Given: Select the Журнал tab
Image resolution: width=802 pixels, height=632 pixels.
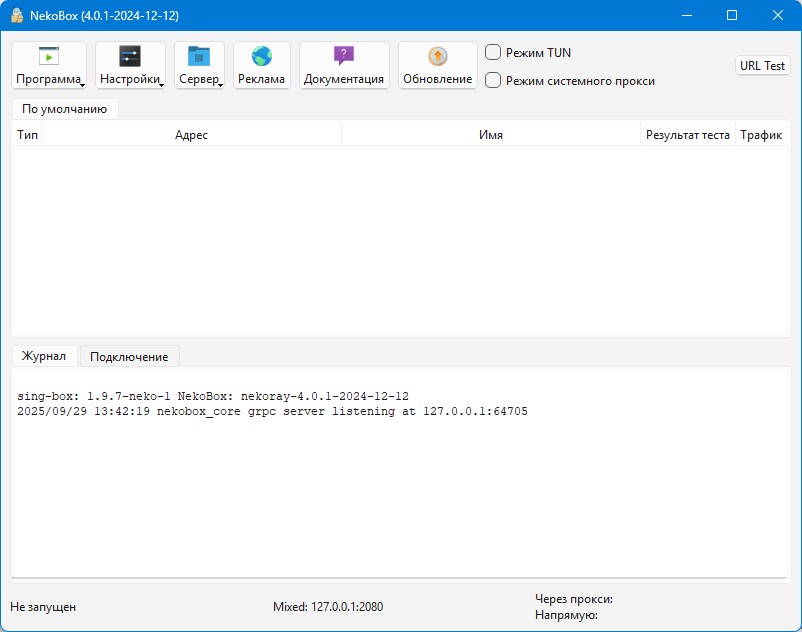Looking at the screenshot, I should click(x=44, y=356).
